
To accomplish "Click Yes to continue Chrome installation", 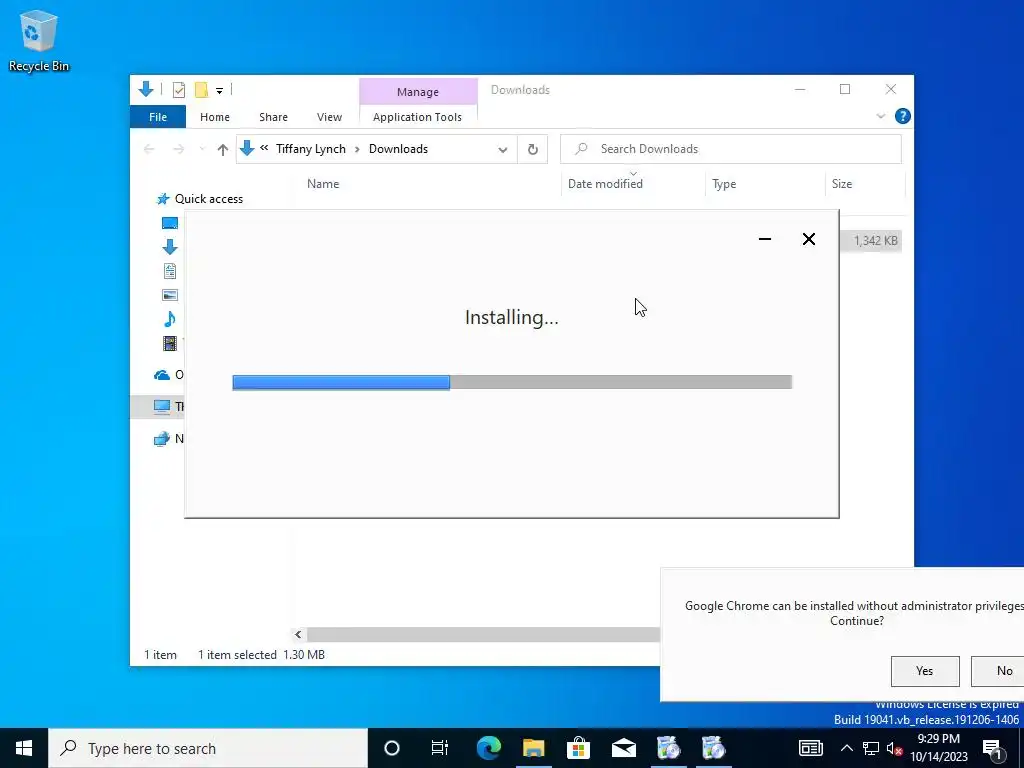I will pyautogui.click(x=925, y=671).
